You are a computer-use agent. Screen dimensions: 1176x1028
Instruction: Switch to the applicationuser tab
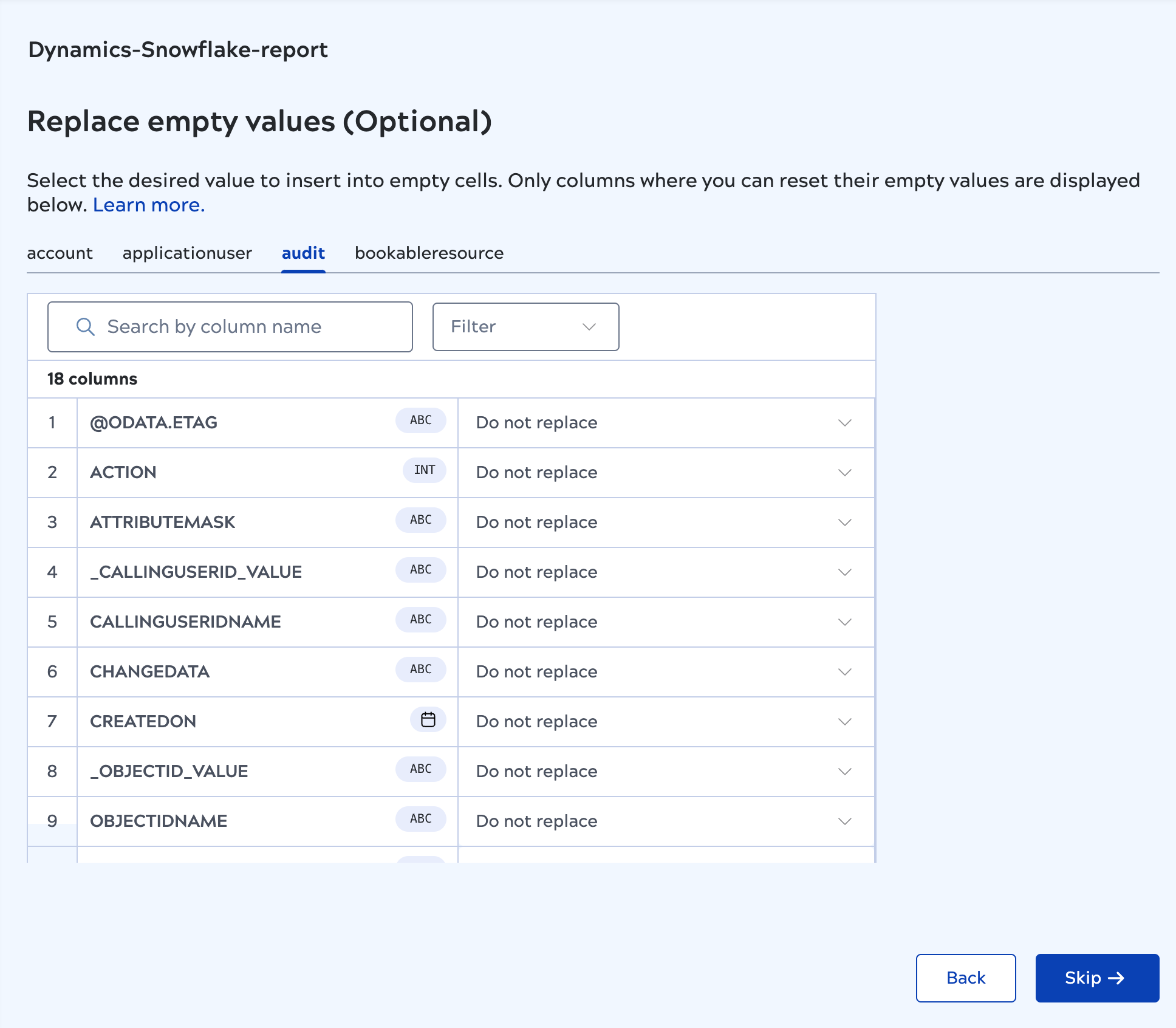pyautogui.click(x=187, y=253)
